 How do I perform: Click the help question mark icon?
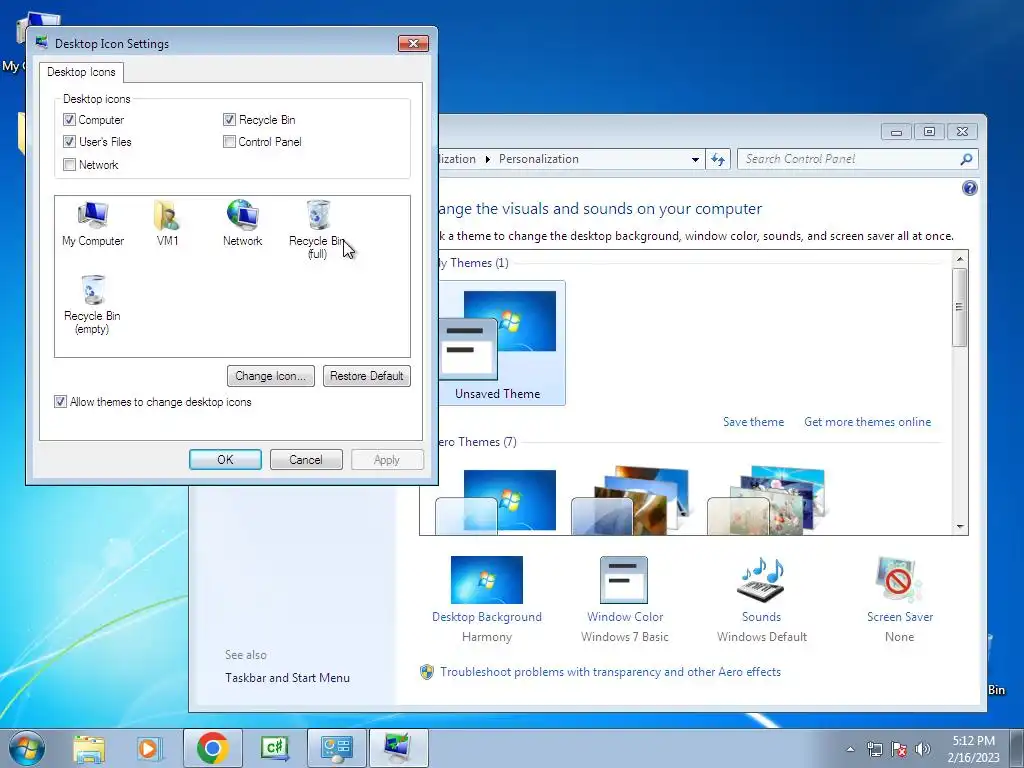click(970, 188)
